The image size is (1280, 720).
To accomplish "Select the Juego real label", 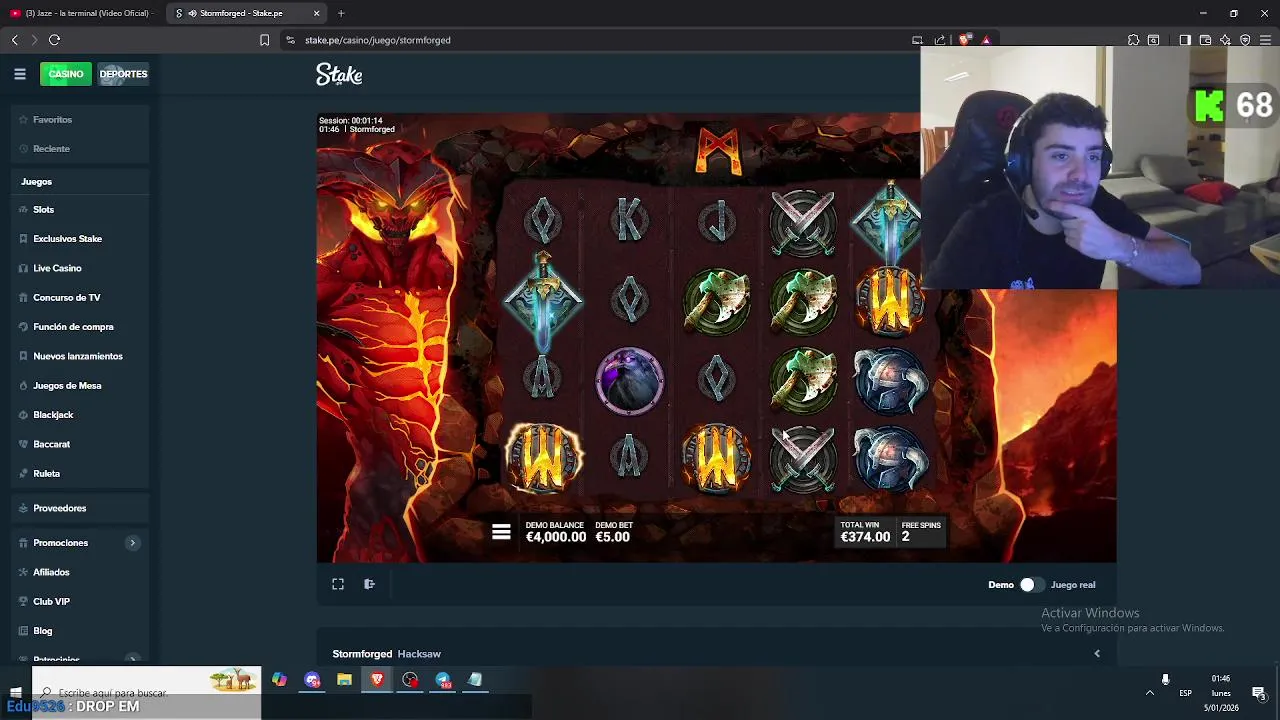I will click(1073, 585).
